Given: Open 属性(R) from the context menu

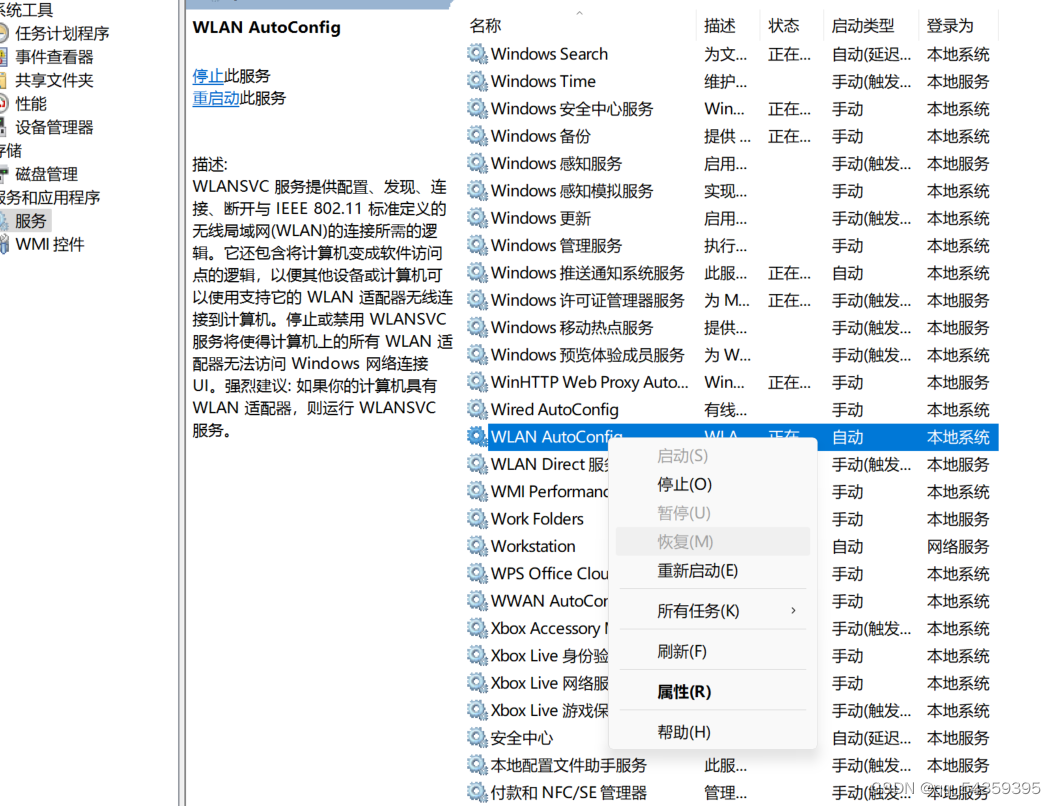Looking at the screenshot, I should 713,692.
